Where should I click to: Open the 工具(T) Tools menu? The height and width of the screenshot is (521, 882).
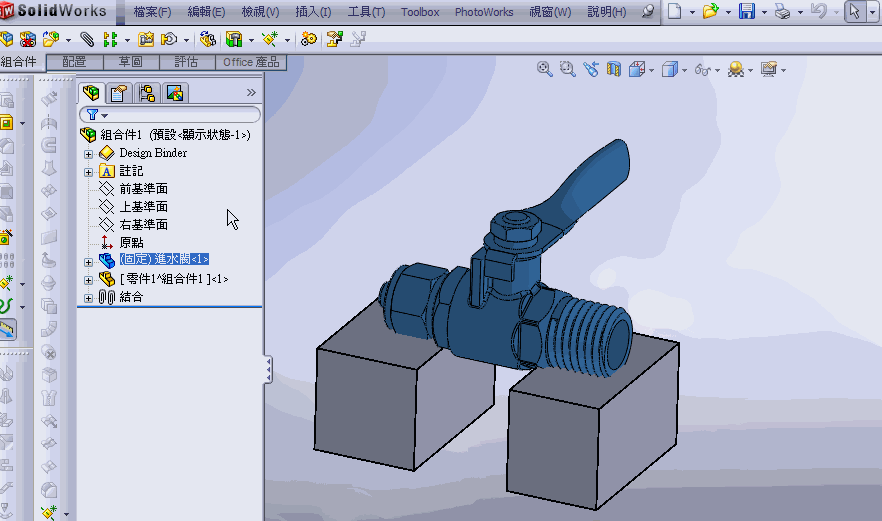click(366, 12)
